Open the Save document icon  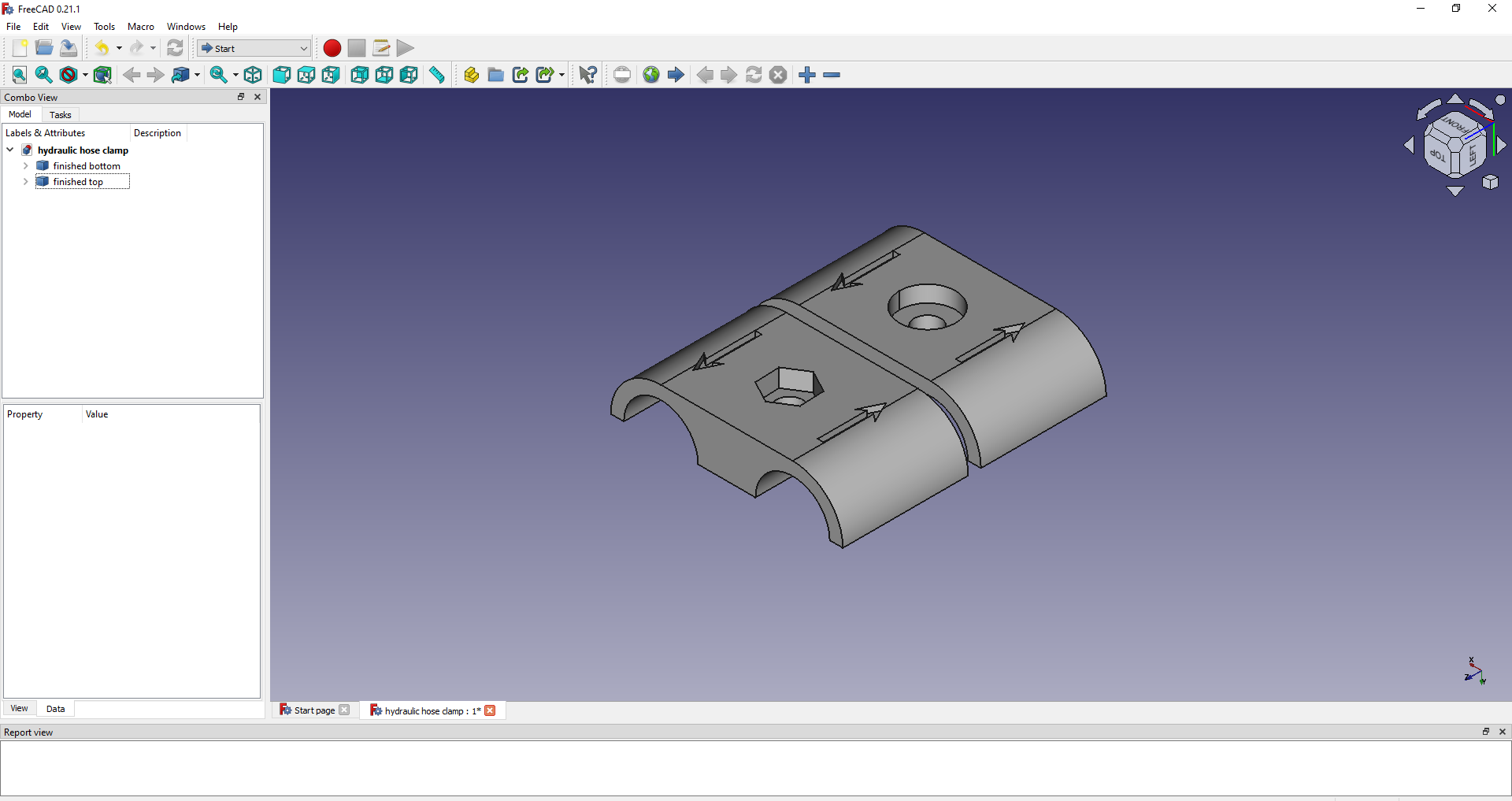(x=69, y=48)
